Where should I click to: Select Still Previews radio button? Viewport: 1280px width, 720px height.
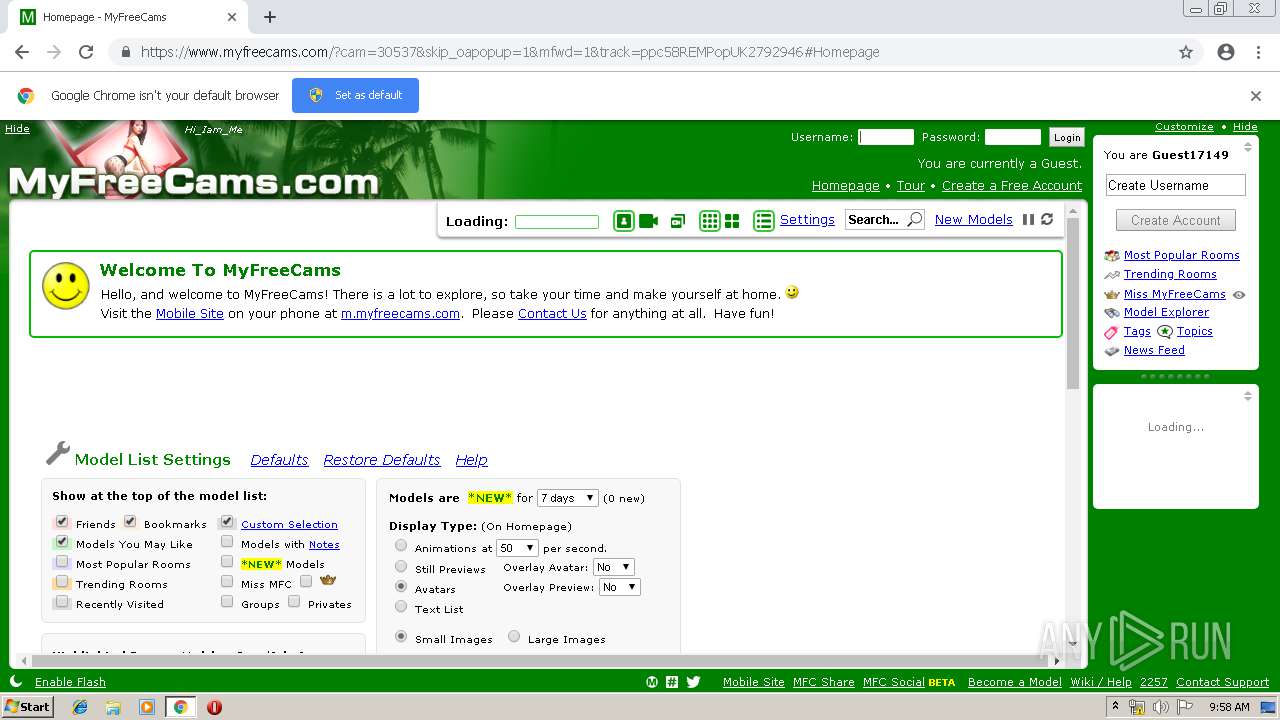click(401, 567)
